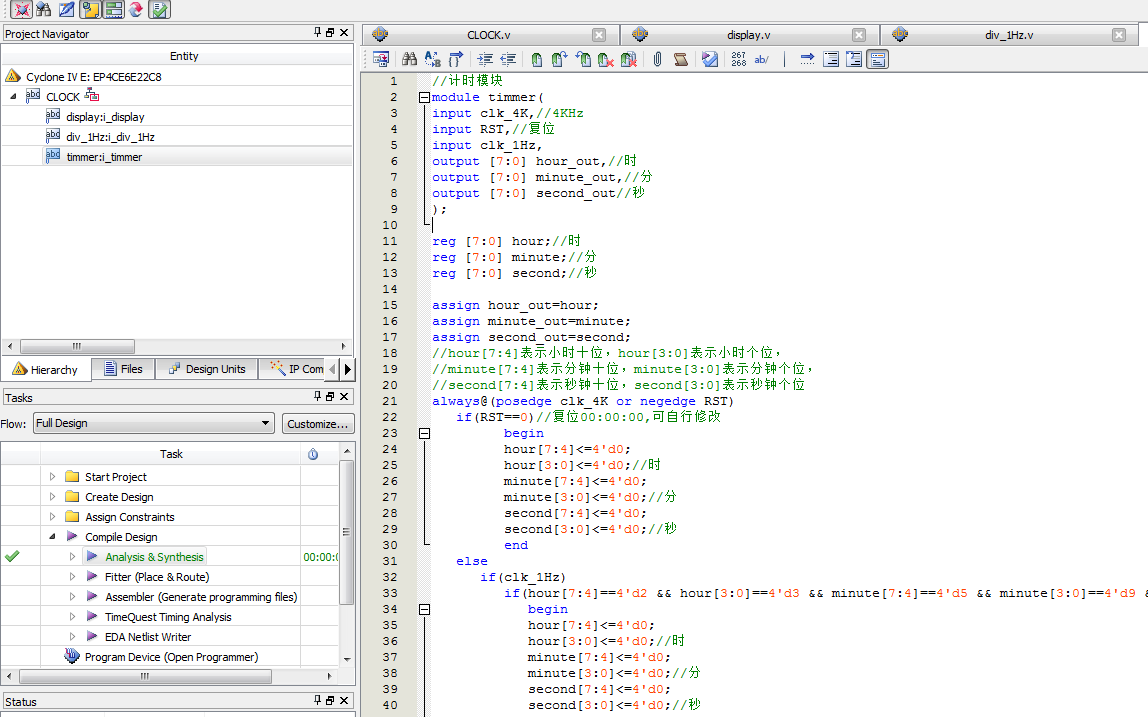Switch to the display.v tab
Image resolution: width=1148 pixels, height=717 pixels.
748,34
